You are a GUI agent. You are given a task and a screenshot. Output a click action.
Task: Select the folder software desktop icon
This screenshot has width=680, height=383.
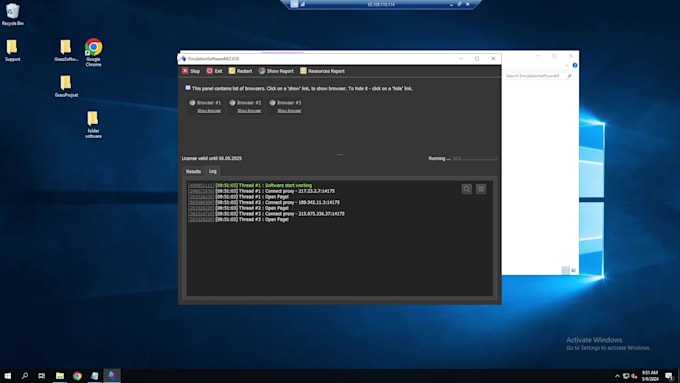93,124
